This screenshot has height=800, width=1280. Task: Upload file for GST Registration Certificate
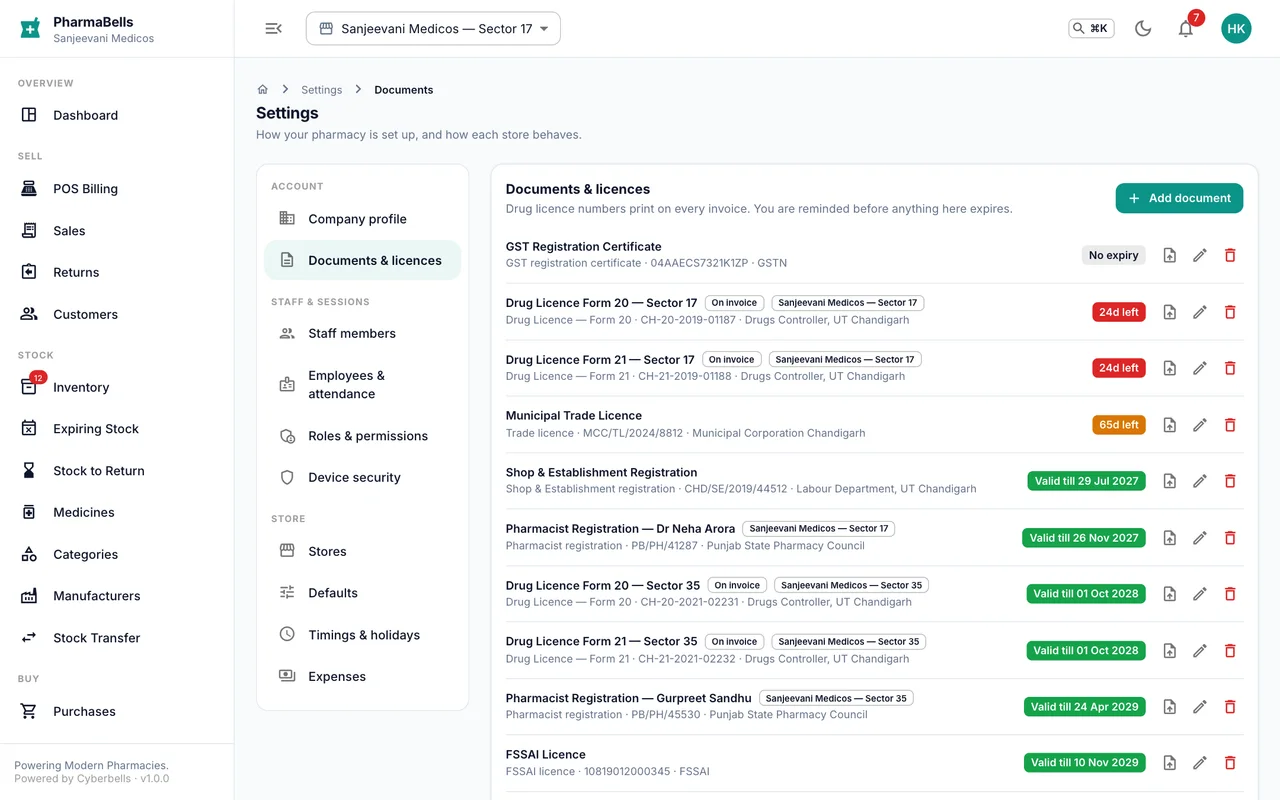[1169, 255]
